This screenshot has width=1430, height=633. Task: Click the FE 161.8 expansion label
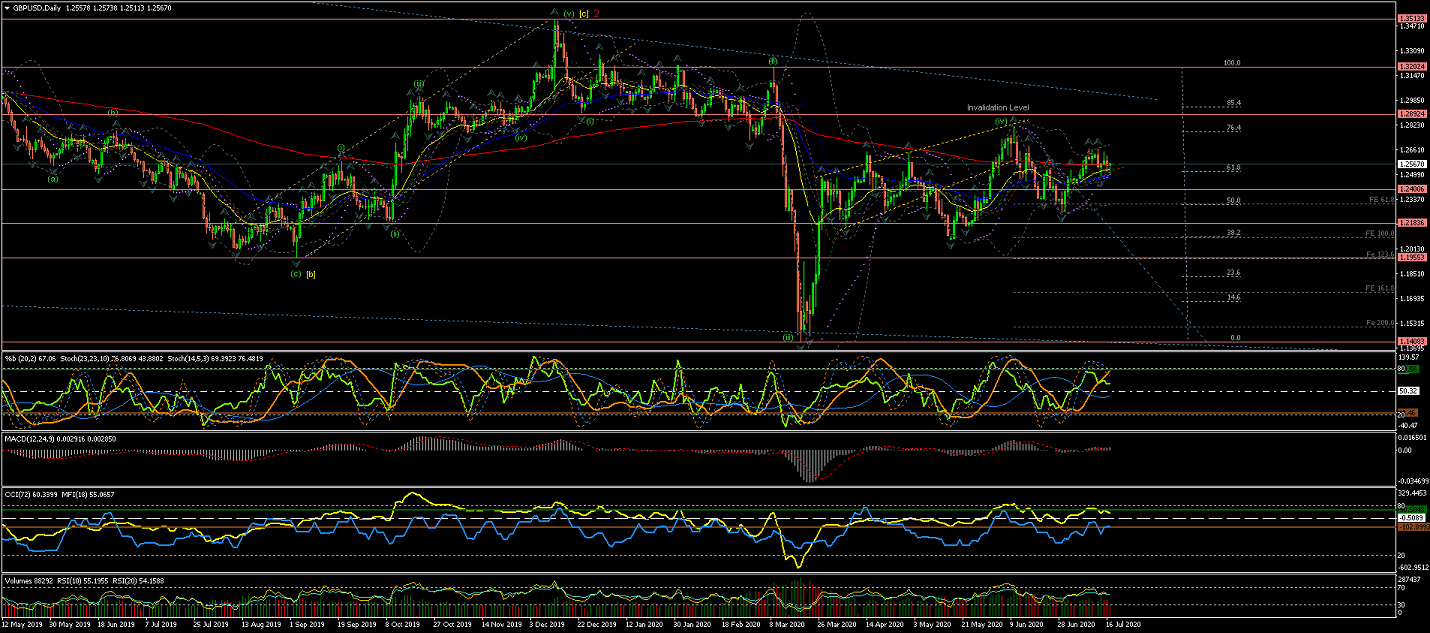(x=1379, y=289)
